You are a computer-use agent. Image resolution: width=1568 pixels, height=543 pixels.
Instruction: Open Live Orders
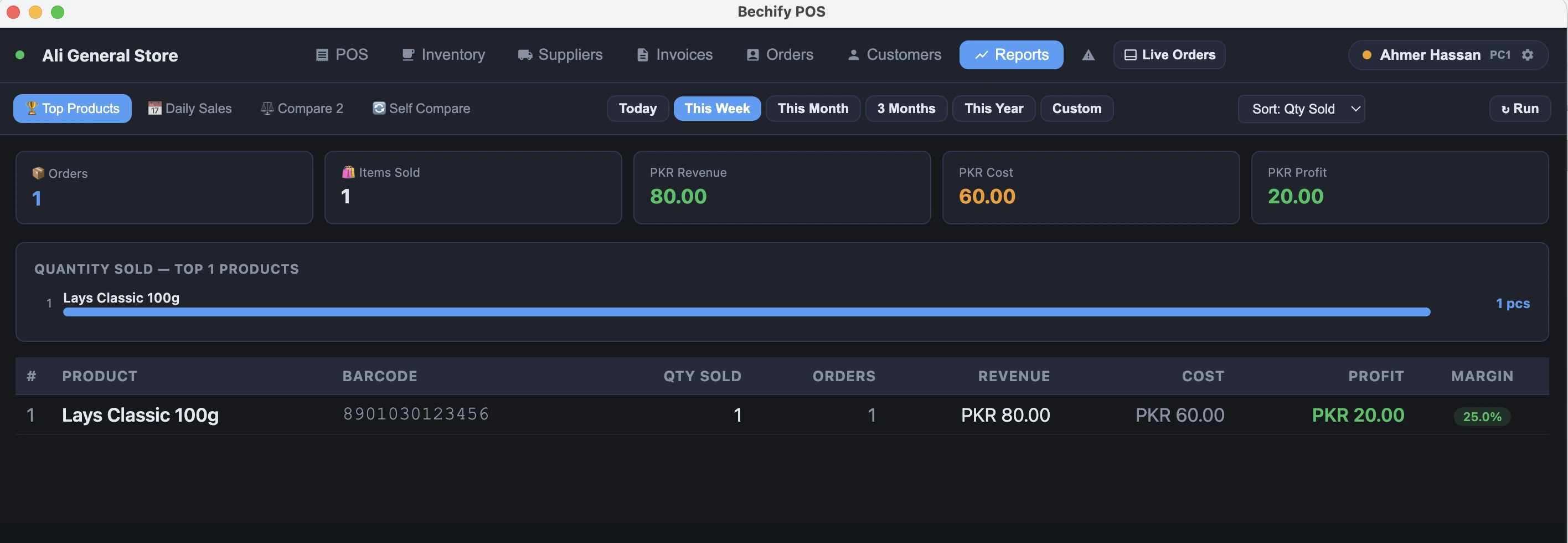(x=1169, y=55)
